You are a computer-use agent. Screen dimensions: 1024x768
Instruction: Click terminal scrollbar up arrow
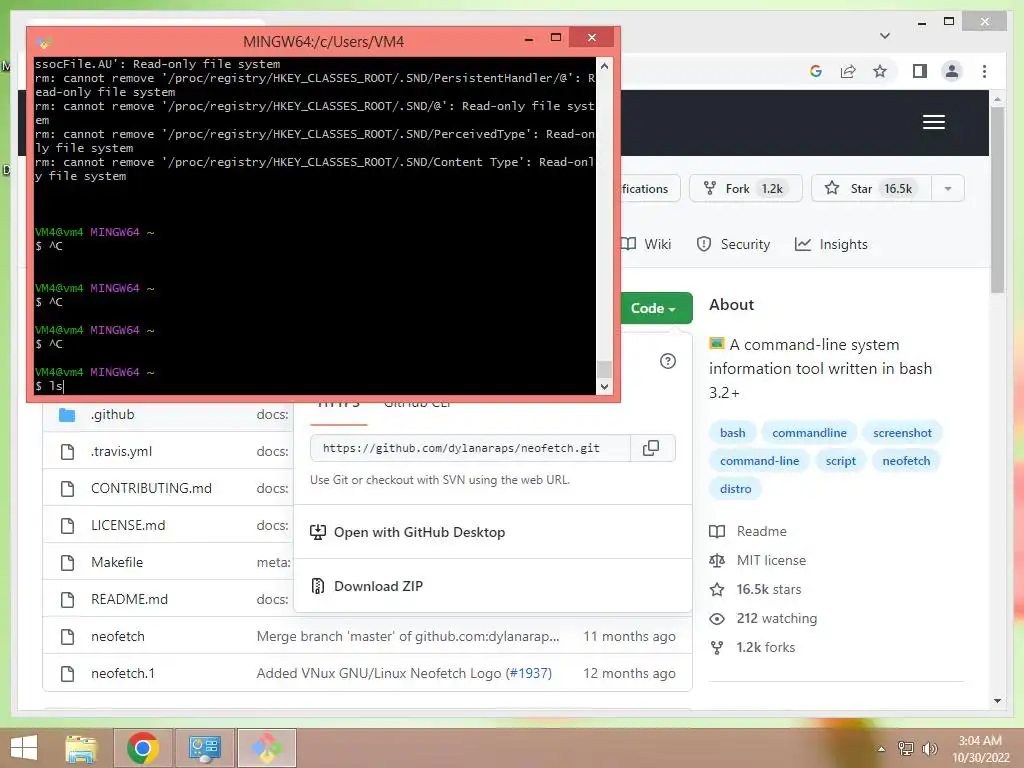[604, 65]
